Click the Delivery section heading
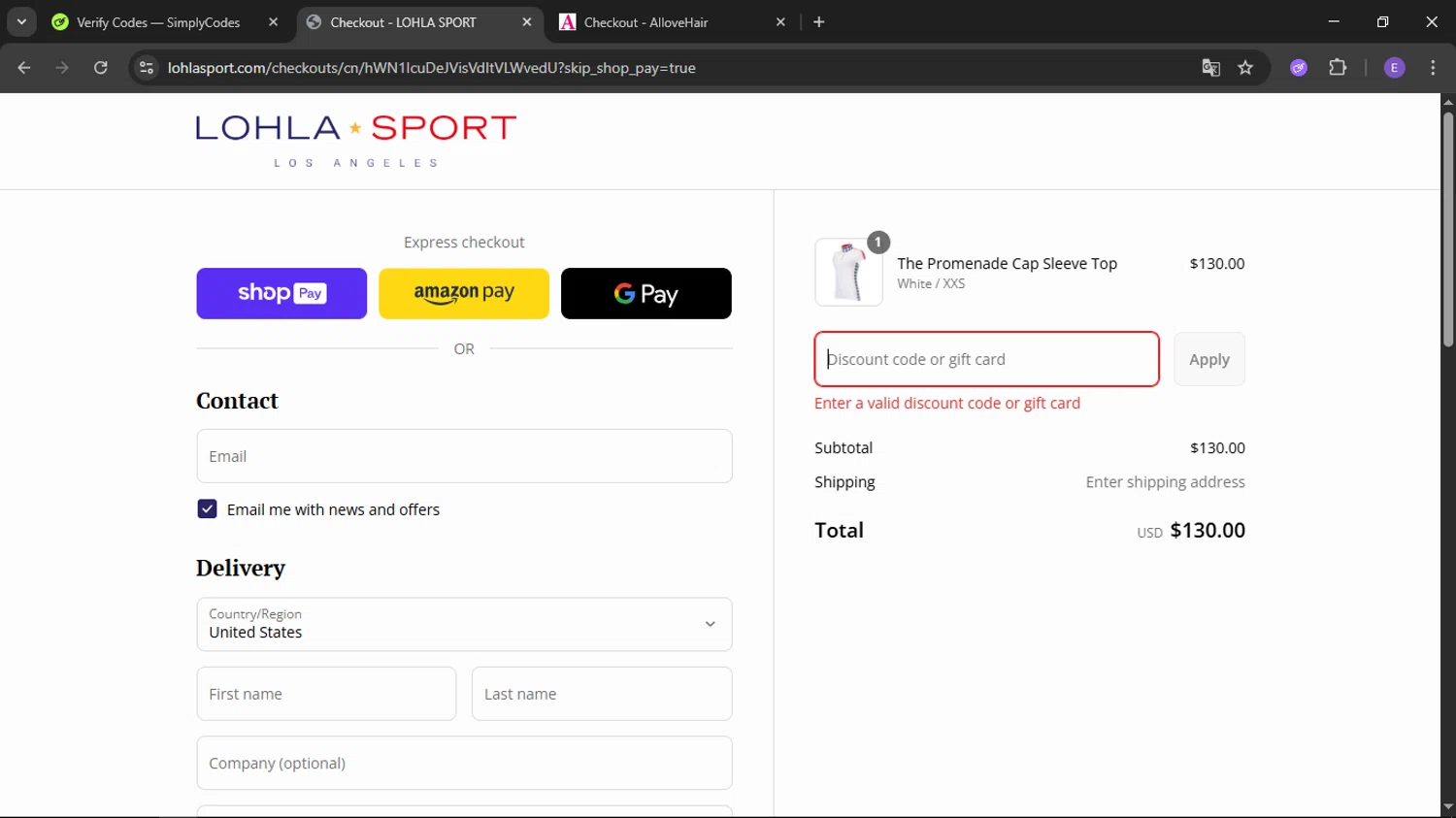Image resolution: width=1456 pixels, height=818 pixels. [x=241, y=568]
